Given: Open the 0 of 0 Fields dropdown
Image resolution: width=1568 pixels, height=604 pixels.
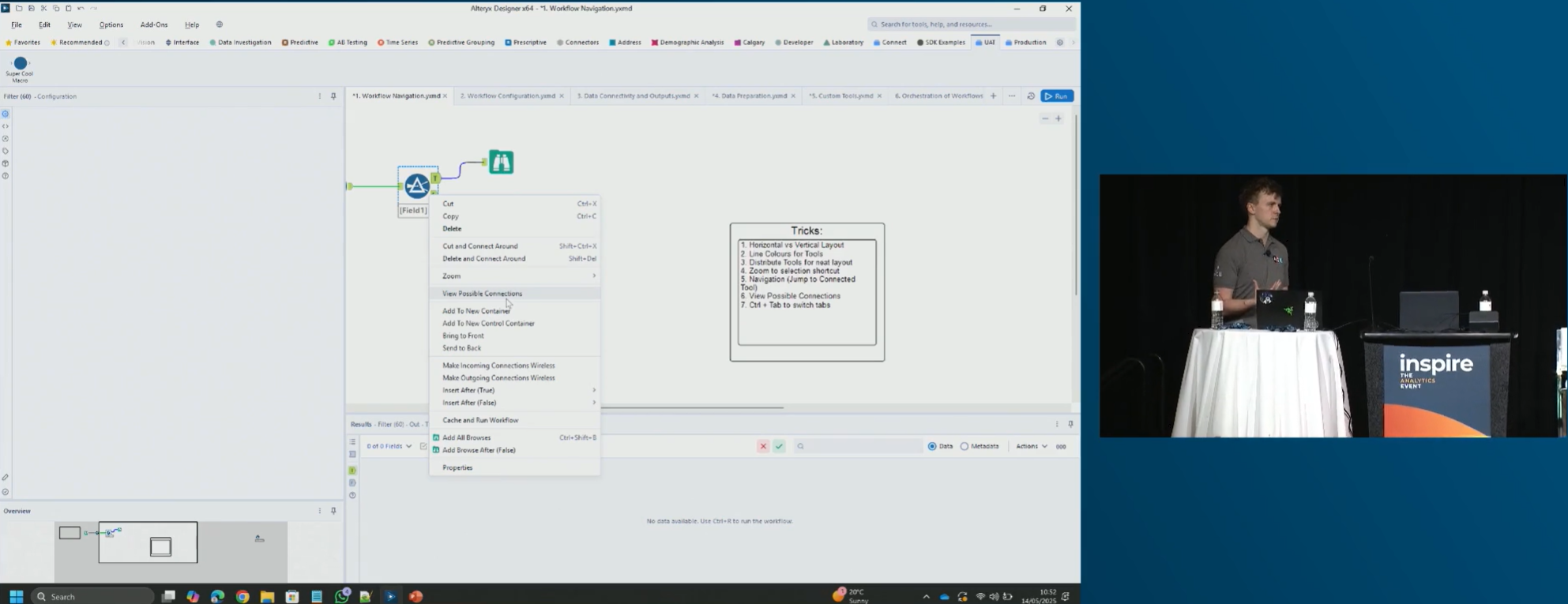Looking at the screenshot, I should coord(389,446).
